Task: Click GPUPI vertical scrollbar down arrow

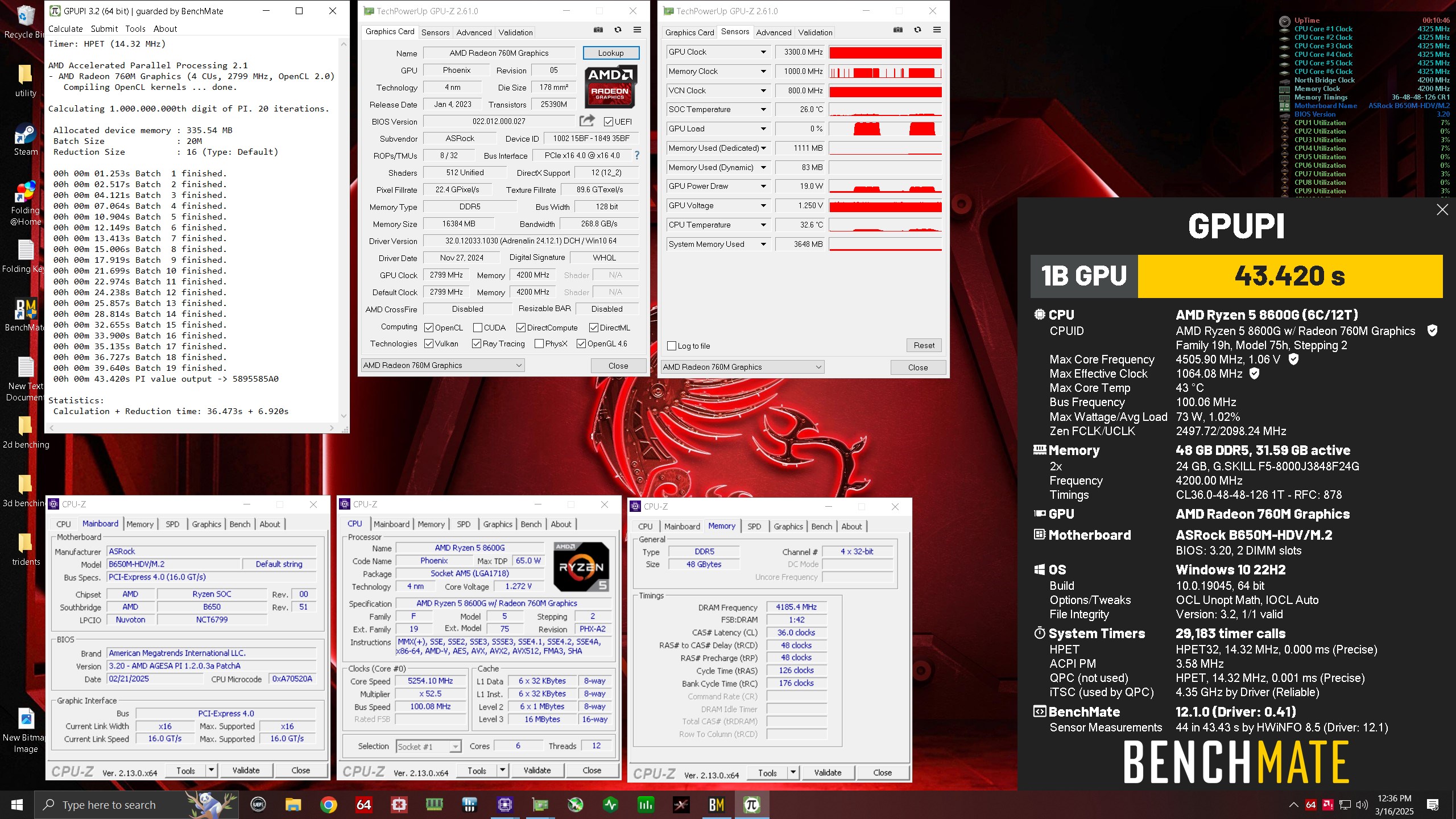Action: pyautogui.click(x=343, y=416)
